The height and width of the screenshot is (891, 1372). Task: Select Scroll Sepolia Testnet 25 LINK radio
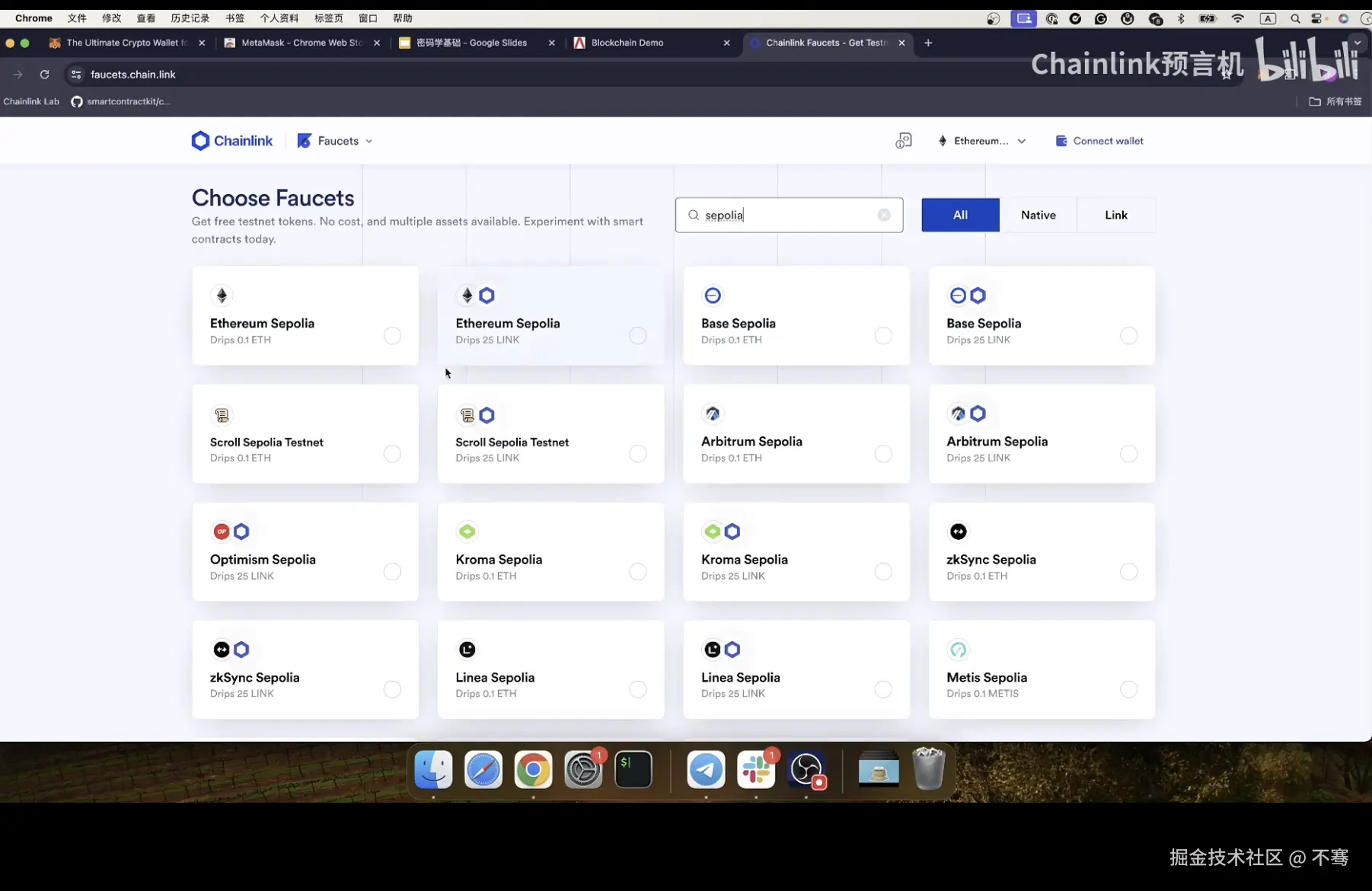638,454
